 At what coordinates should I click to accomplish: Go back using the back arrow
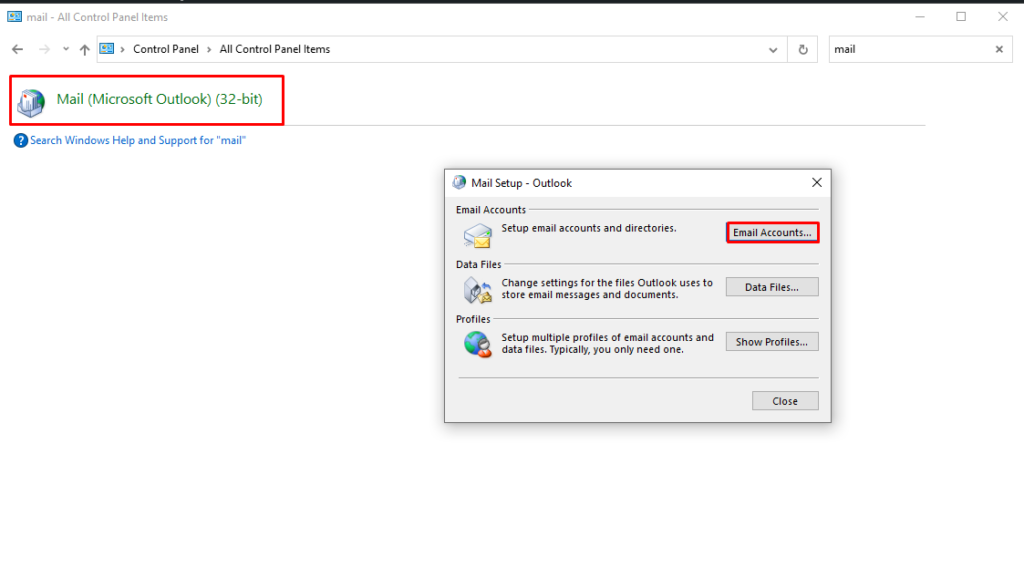17,49
